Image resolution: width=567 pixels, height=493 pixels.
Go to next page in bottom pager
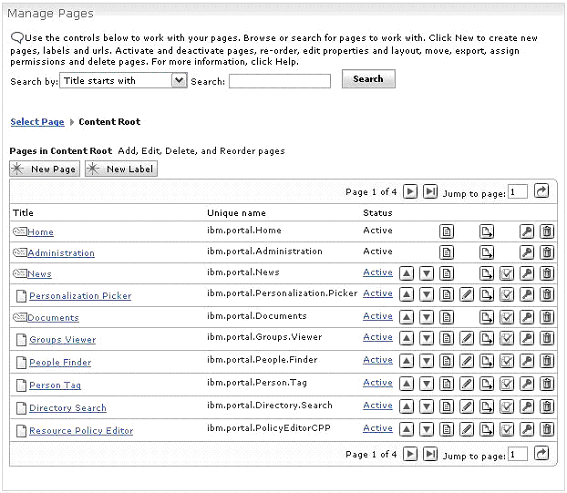point(410,454)
